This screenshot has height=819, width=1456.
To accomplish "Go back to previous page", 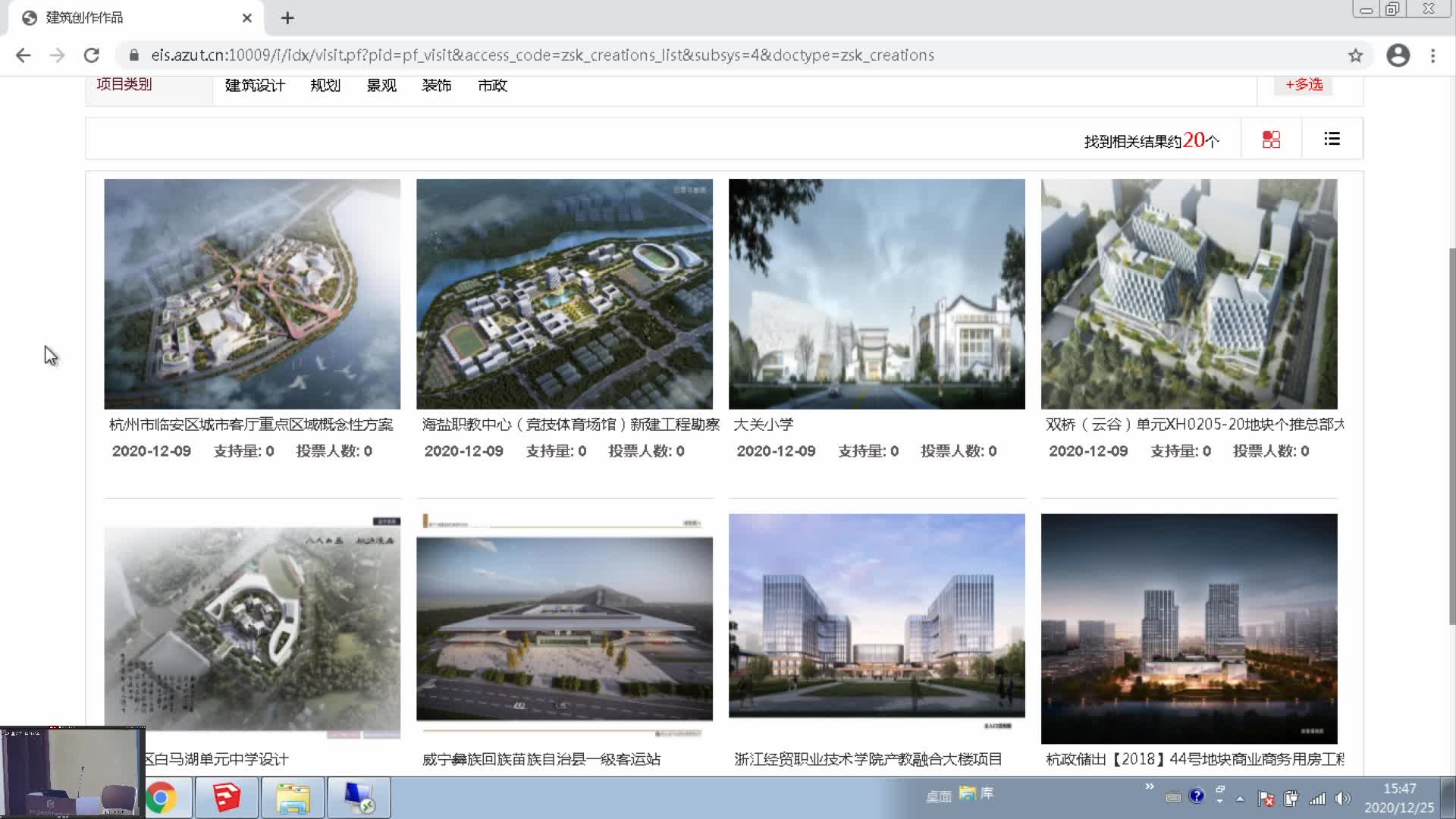I will (x=24, y=55).
